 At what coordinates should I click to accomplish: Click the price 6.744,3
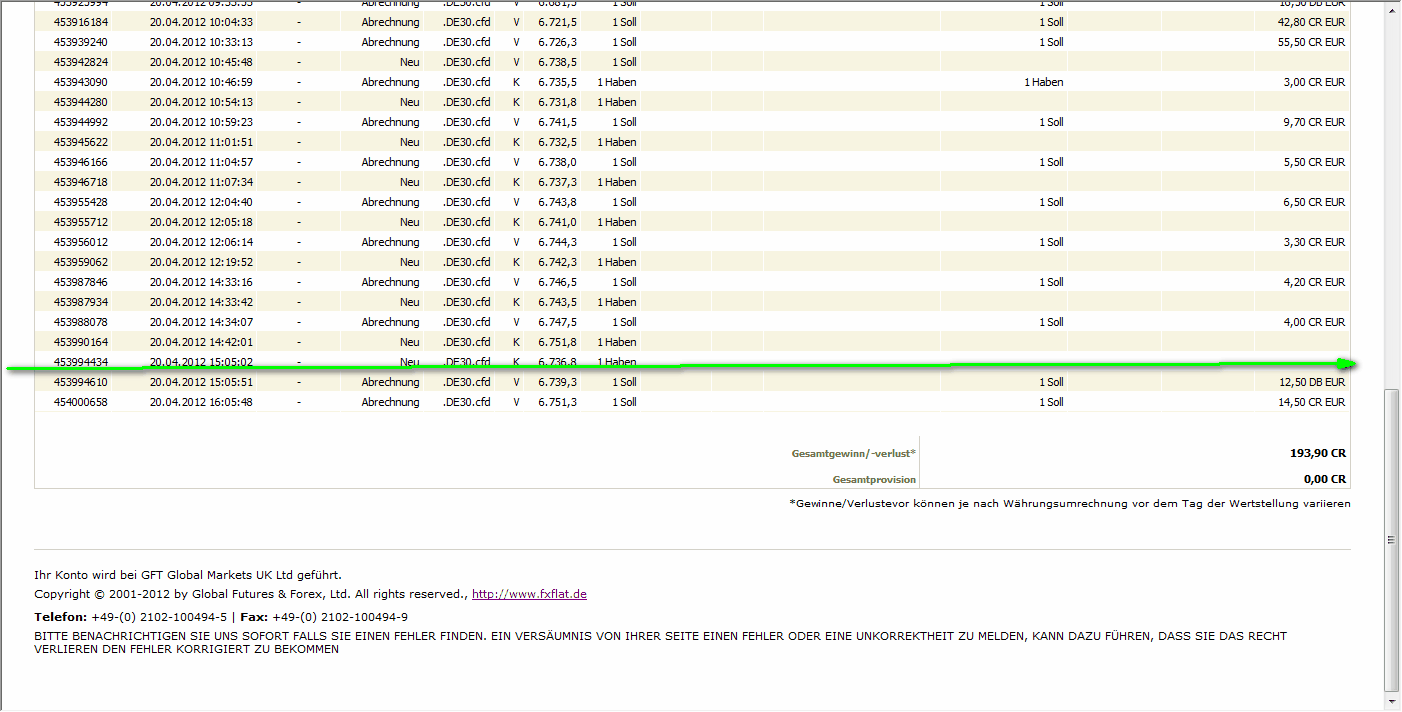(557, 242)
